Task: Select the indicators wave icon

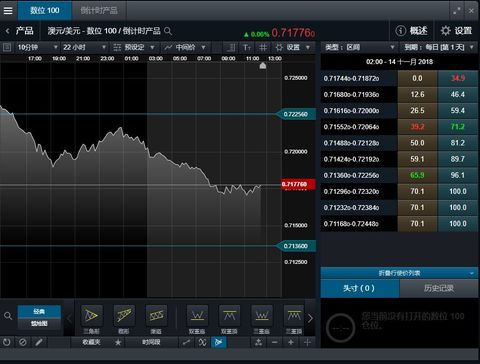Action: click(x=202, y=342)
